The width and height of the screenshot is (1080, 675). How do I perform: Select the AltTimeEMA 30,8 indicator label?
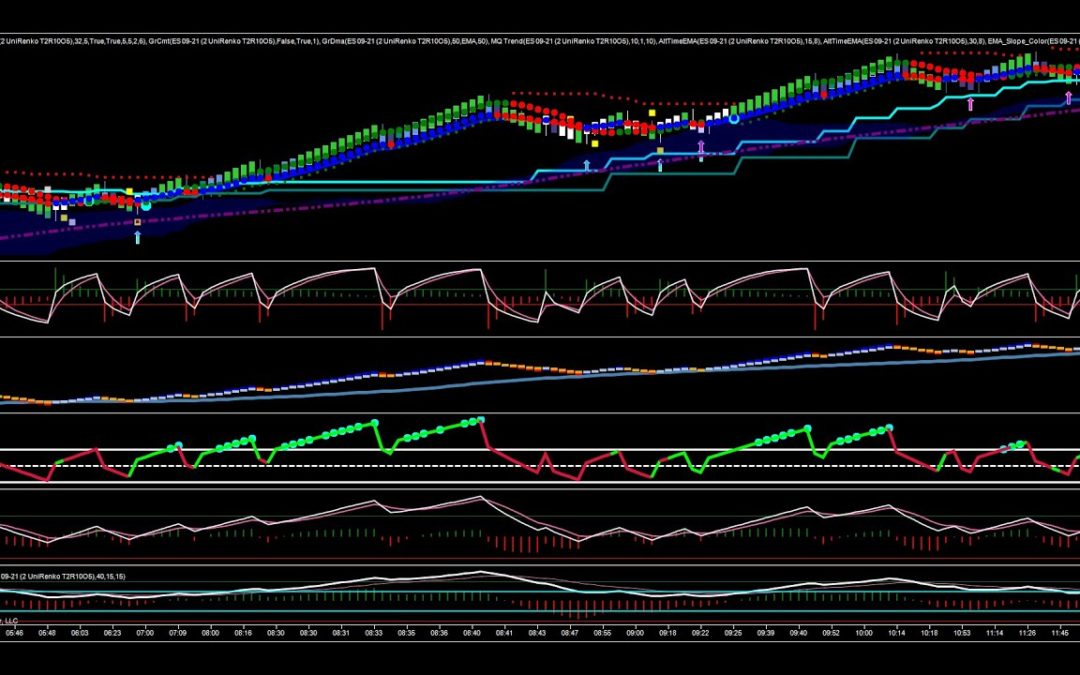(901, 40)
